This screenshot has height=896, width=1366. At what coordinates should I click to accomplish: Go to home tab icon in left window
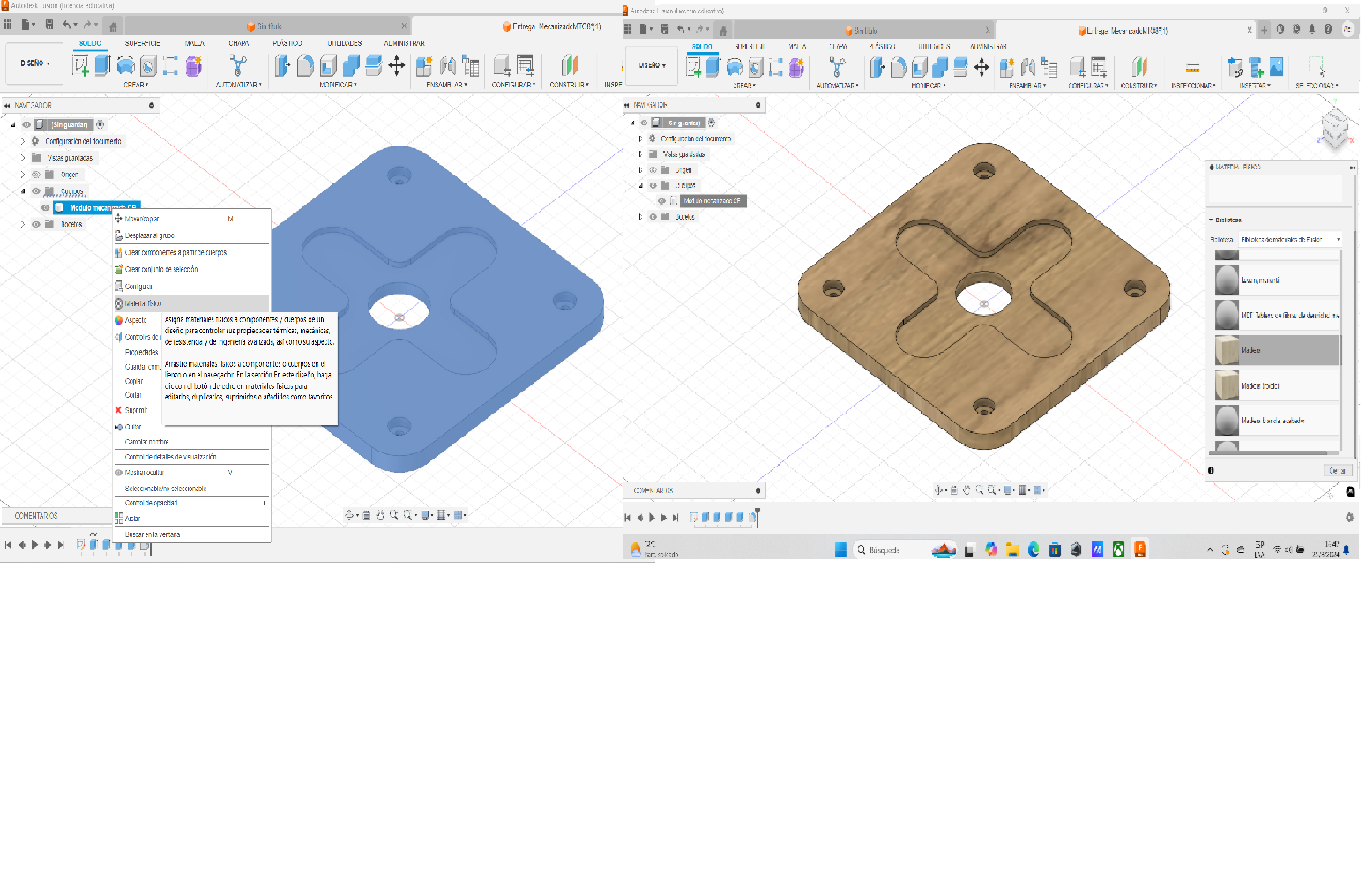coord(113,26)
